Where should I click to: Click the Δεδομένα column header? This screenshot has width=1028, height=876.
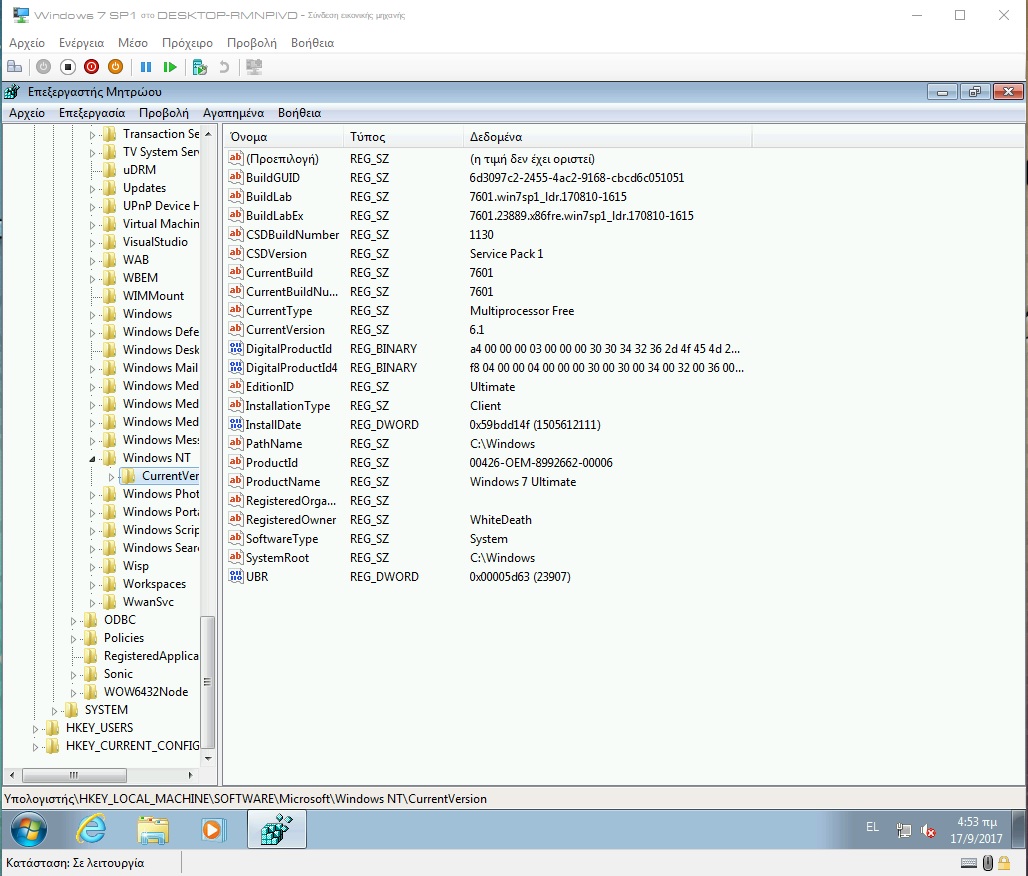pyautogui.click(x=496, y=137)
